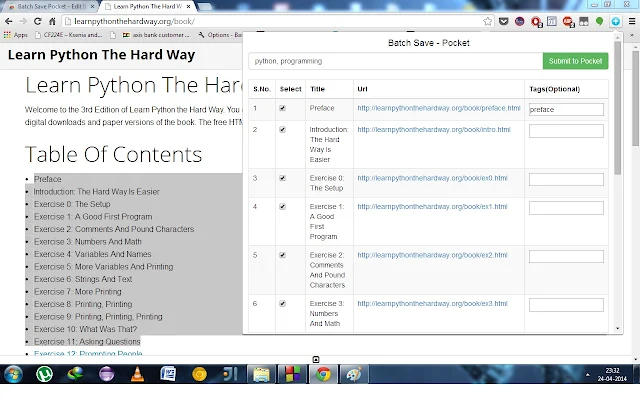Uncheck the Exercise 2 row checkbox

coord(282,256)
